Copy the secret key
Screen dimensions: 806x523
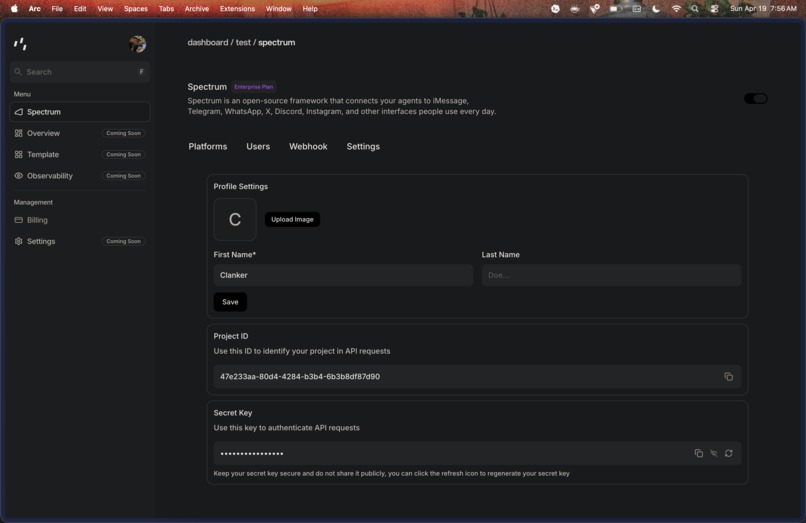click(x=699, y=453)
